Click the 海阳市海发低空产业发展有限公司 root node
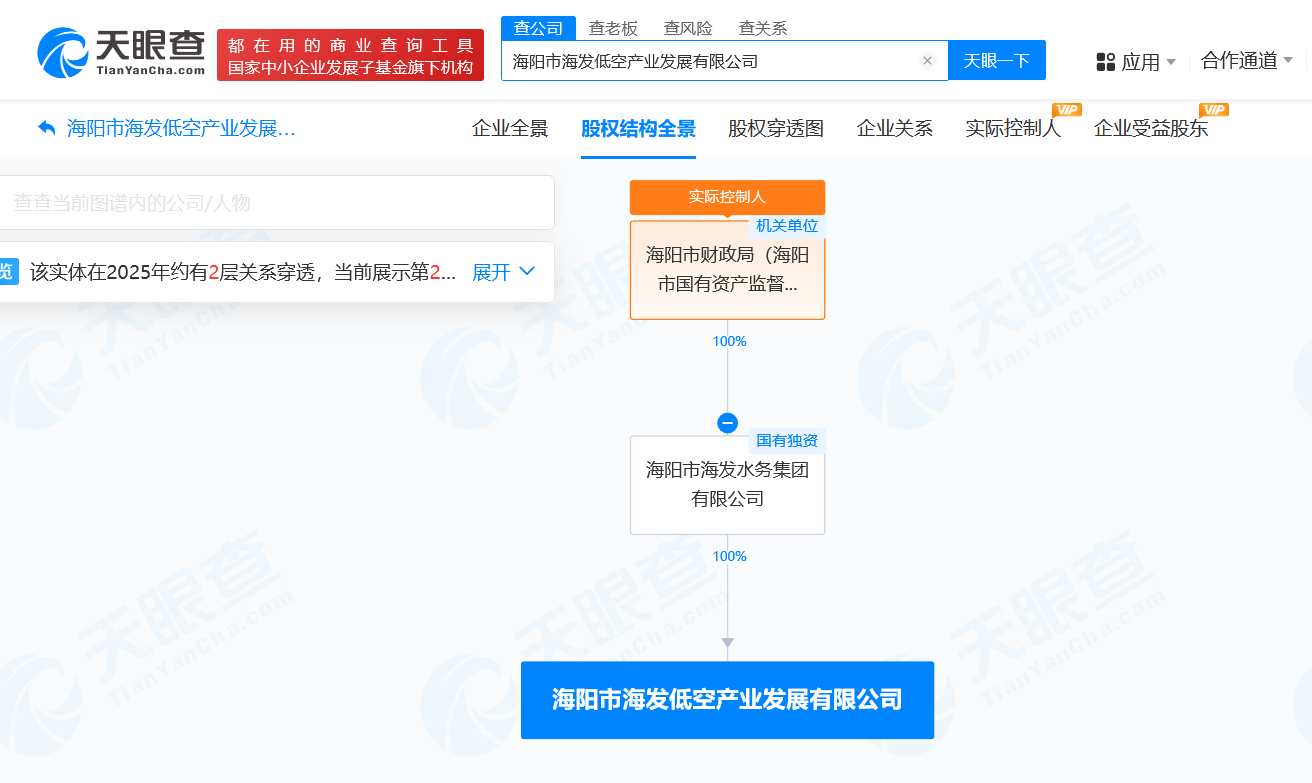Viewport: 1312px width, 783px height. pos(727,699)
